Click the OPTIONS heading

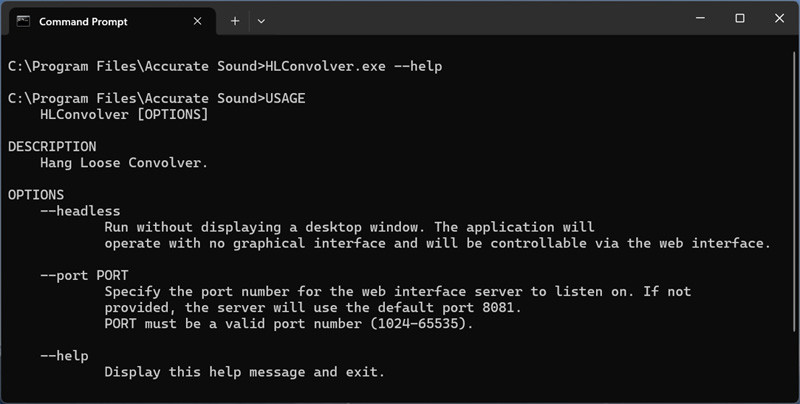pos(36,195)
